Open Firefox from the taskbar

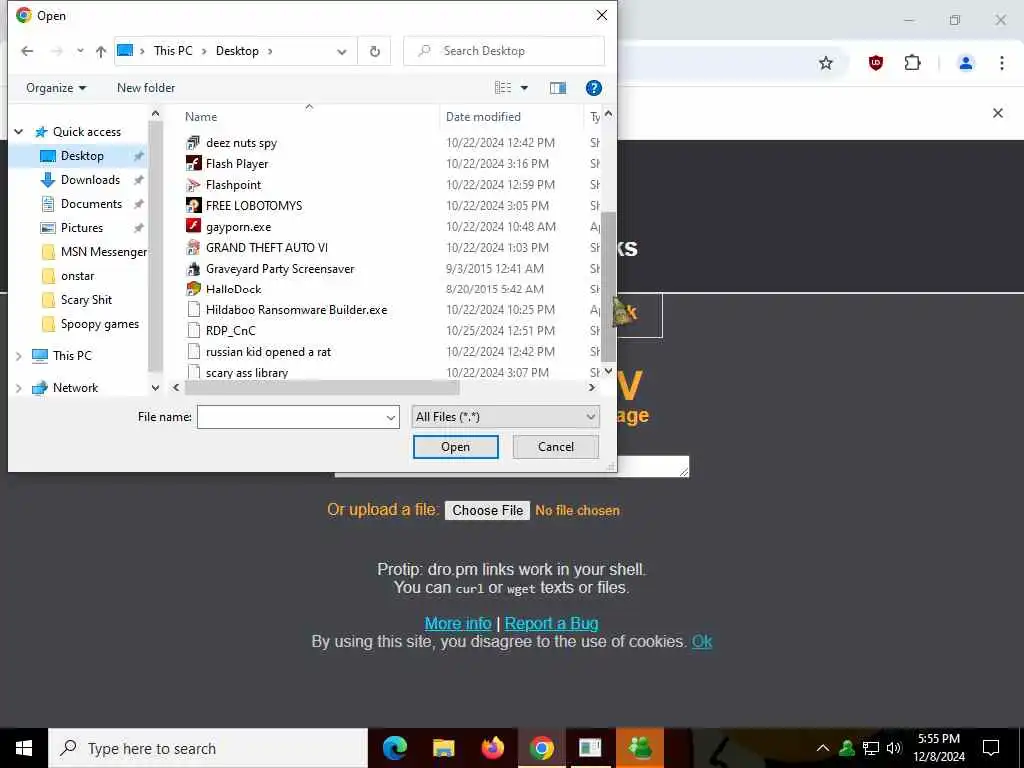tap(493, 748)
